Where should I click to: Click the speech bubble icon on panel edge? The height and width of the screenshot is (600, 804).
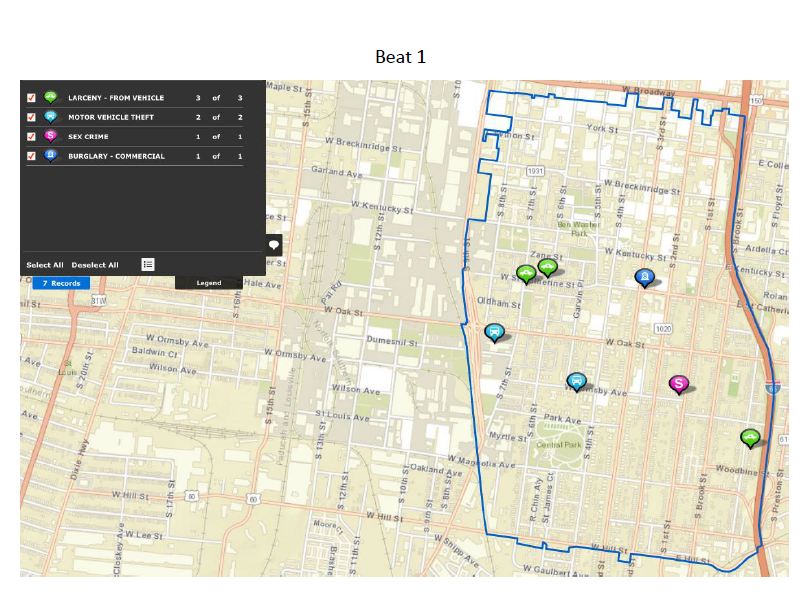click(x=274, y=245)
